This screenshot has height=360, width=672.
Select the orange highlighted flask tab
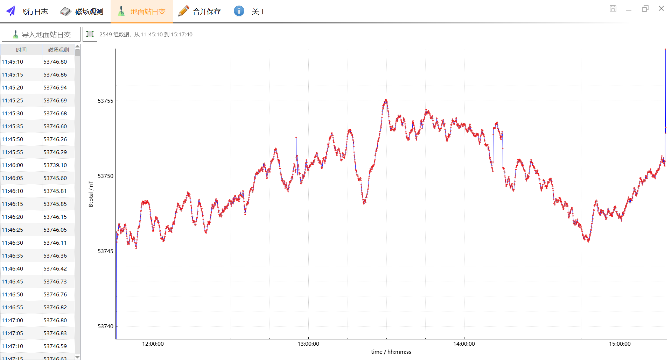point(142,11)
